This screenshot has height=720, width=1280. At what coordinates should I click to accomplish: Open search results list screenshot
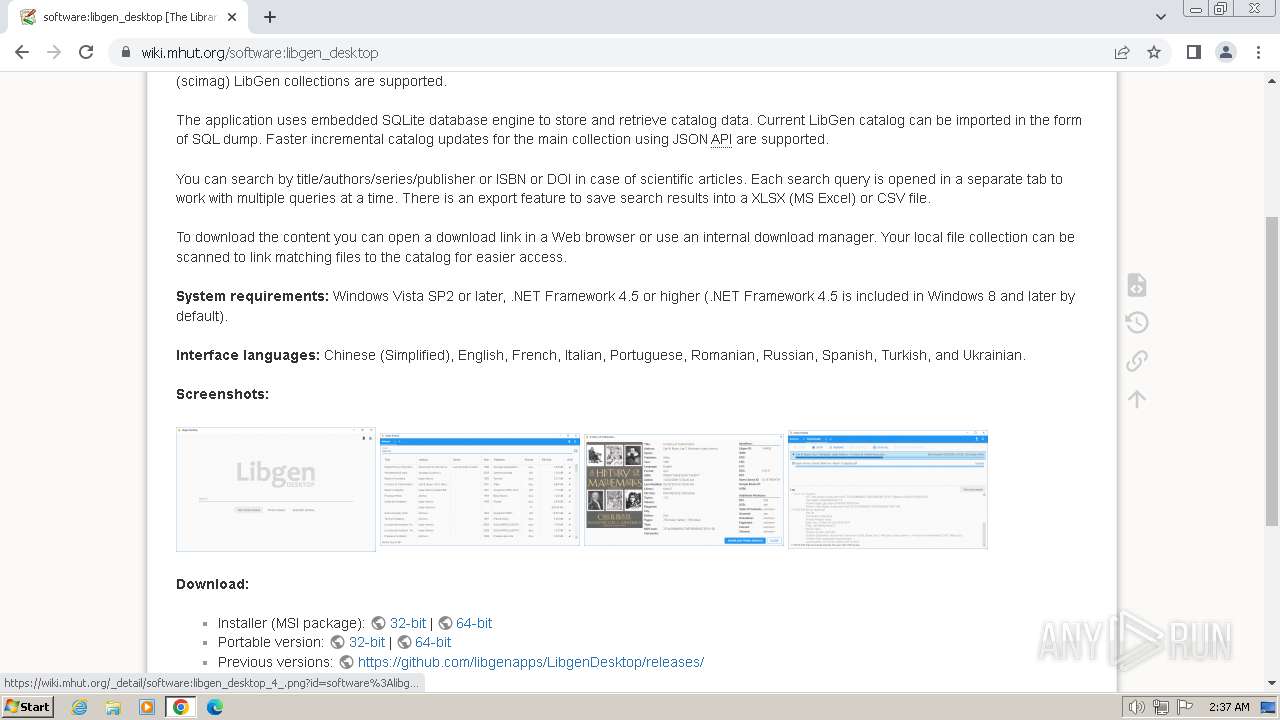pos(480,489)
